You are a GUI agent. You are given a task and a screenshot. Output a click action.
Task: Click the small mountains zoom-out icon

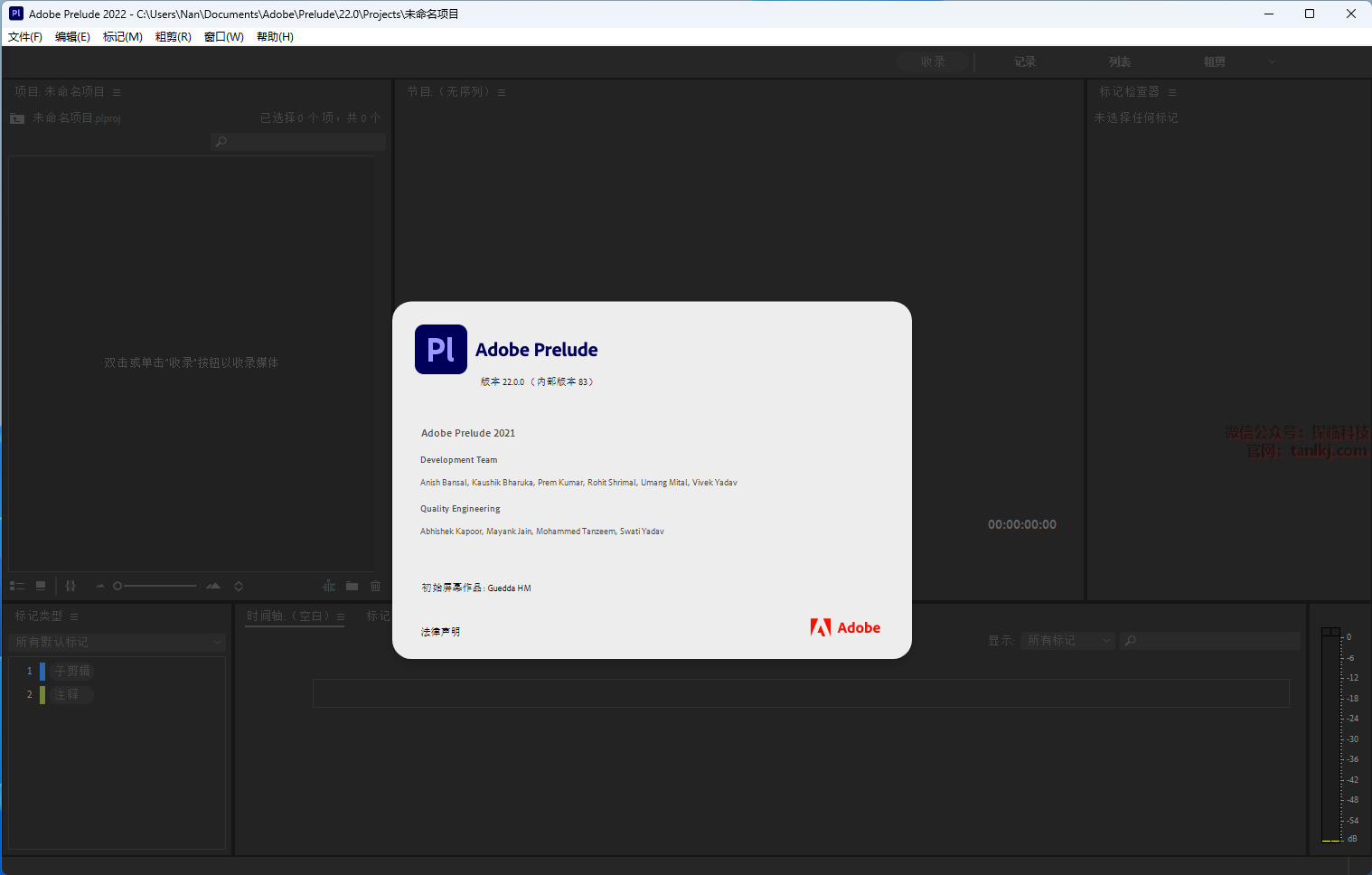[x=100, y=586]
